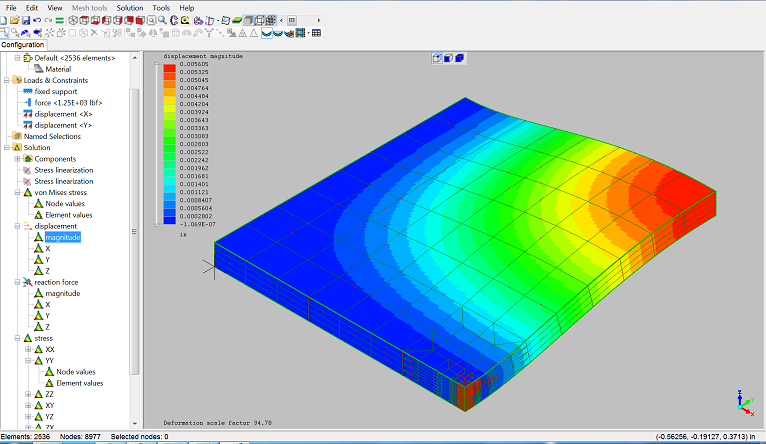Collapse the stress YY node

pyautogui.click(x=28, y=360)
